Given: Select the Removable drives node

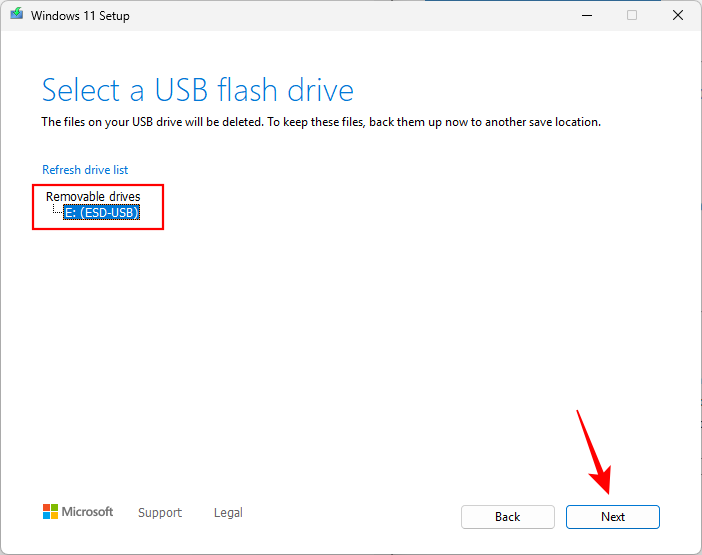Looking at the screenshot, I should click(x=93, y=197).
